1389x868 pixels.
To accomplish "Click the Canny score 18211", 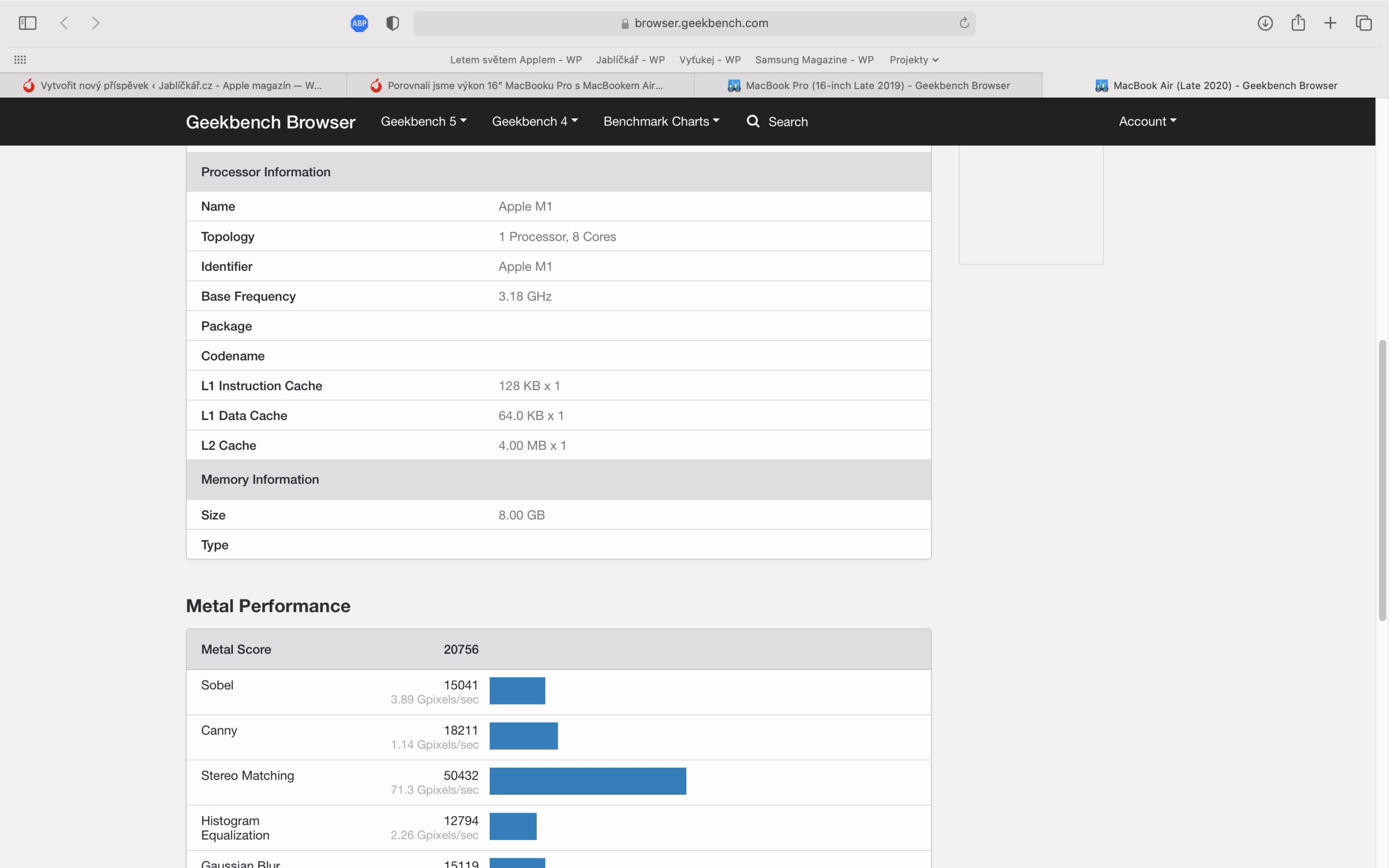I will click(461, 730).
